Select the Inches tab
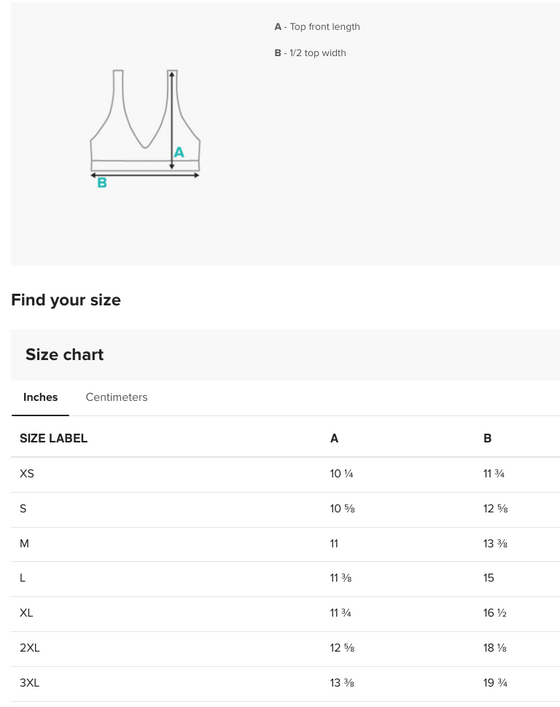This screenshot has height=707, width=560. [x=40, y=397]
